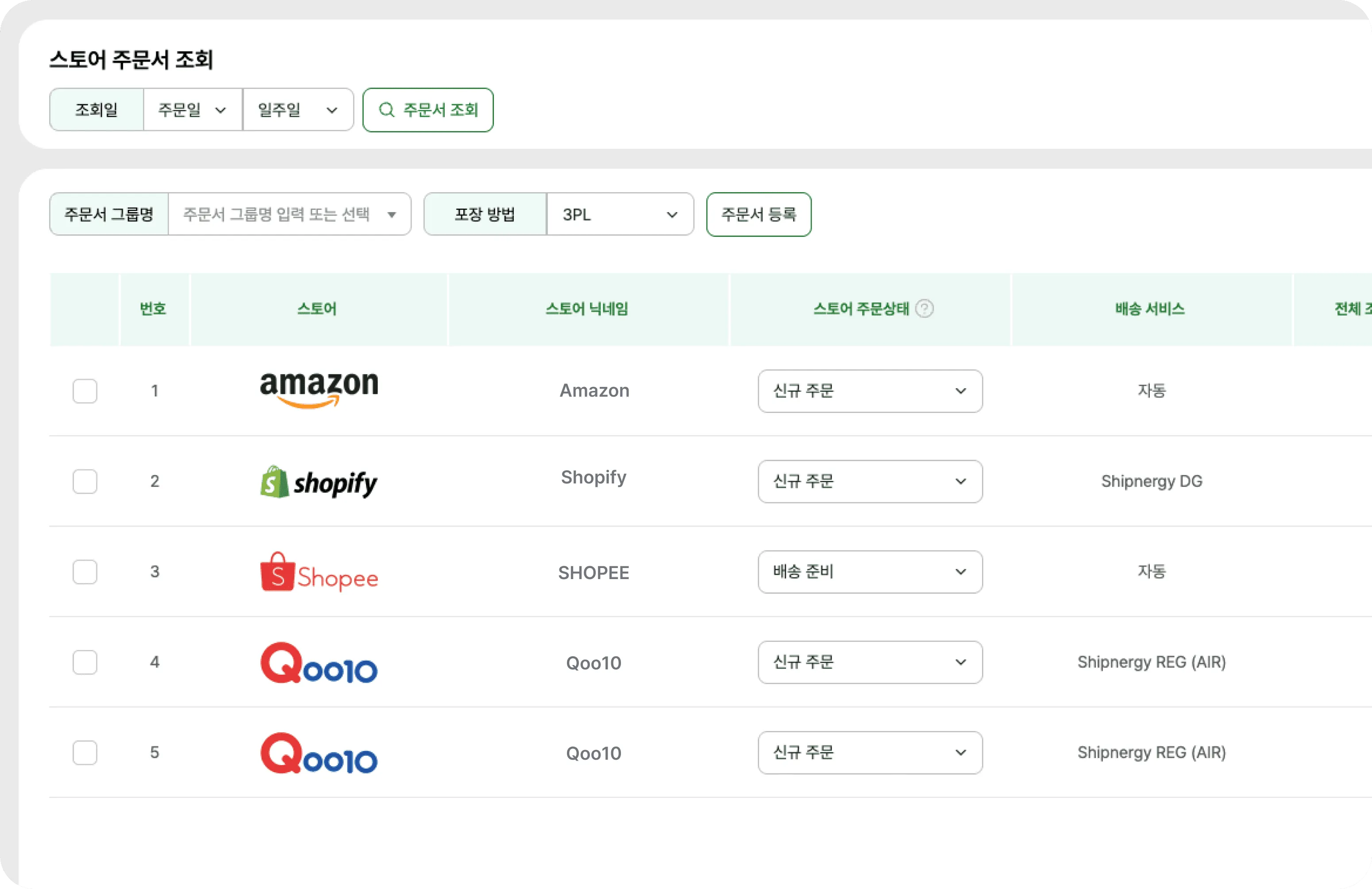This screenshot has width=1372, height=889.
Task: Click the Shipnergy DG shipping service cell
Action: pos(1152,481)
